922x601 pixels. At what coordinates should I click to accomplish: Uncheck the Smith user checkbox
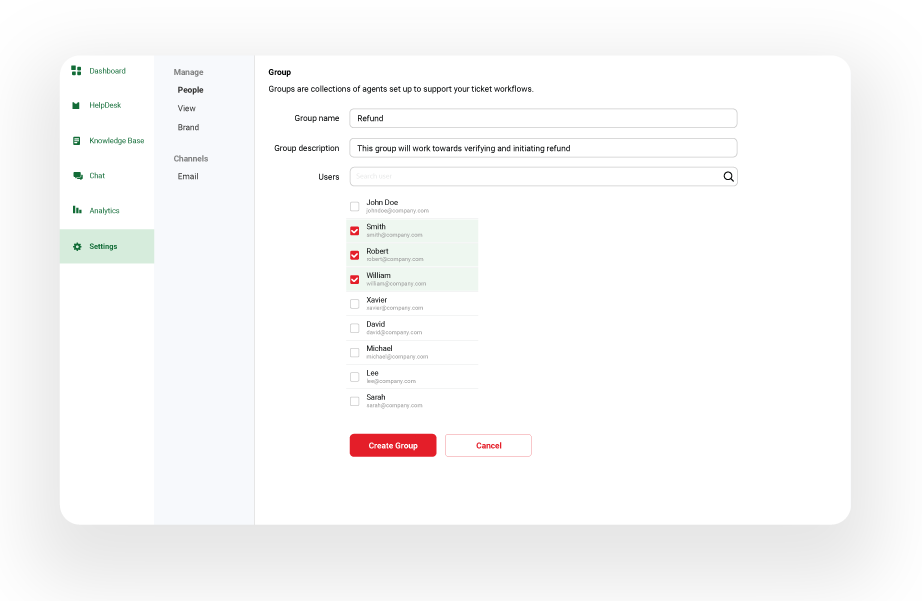click(355, 231)
